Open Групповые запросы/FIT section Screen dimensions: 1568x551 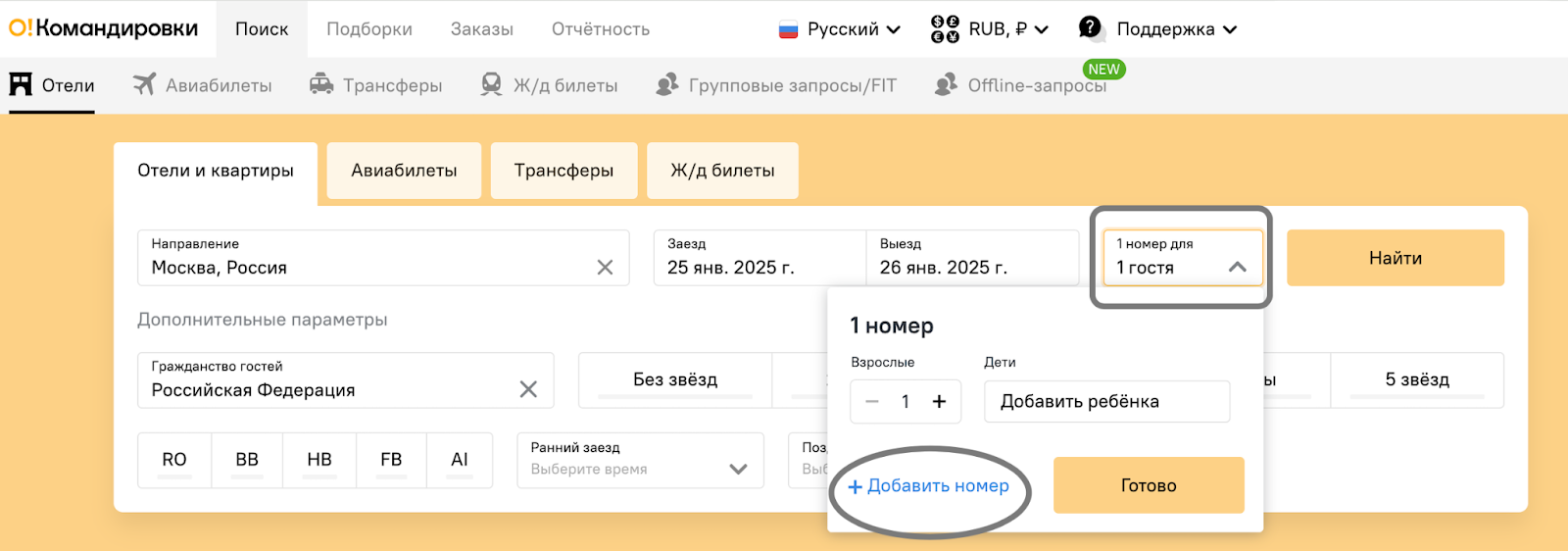pos(776,85)
